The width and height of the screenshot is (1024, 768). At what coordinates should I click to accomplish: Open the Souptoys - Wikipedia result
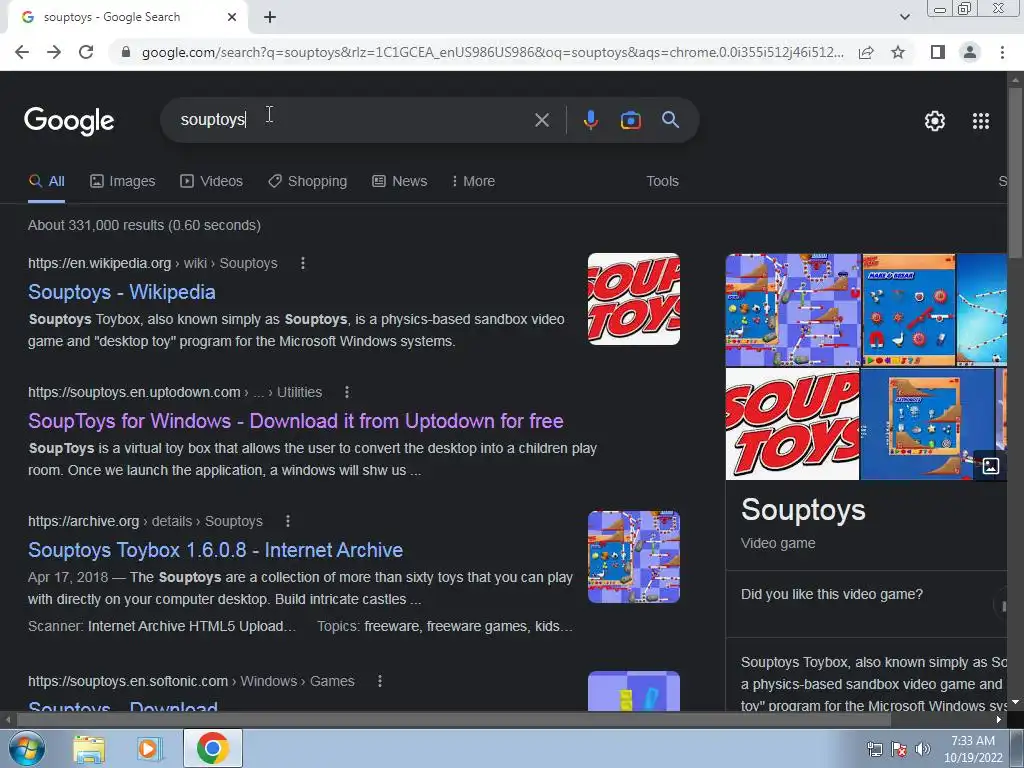pyautogui.click(x=121, y=292)
